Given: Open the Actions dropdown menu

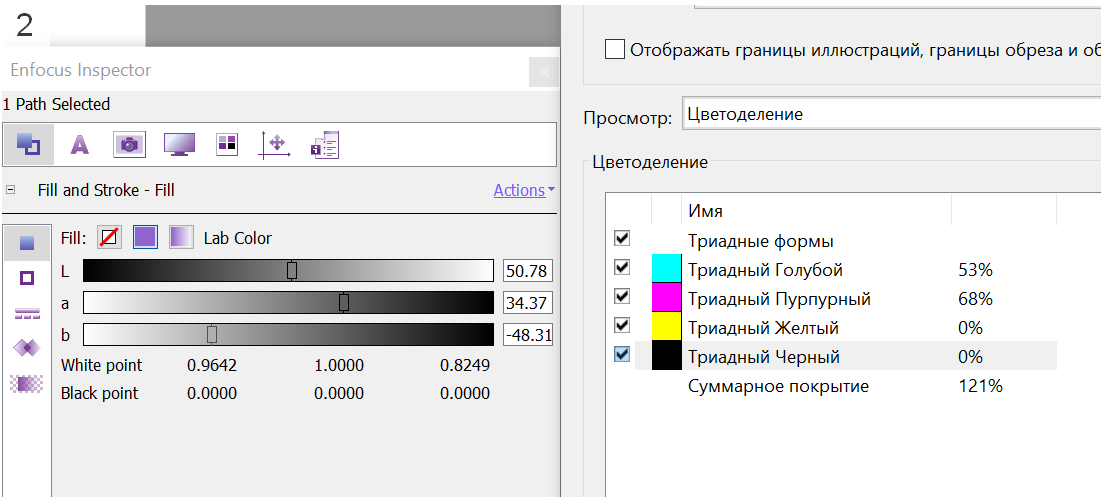Looking at the screenshot, I should click(x=524, y=190).
